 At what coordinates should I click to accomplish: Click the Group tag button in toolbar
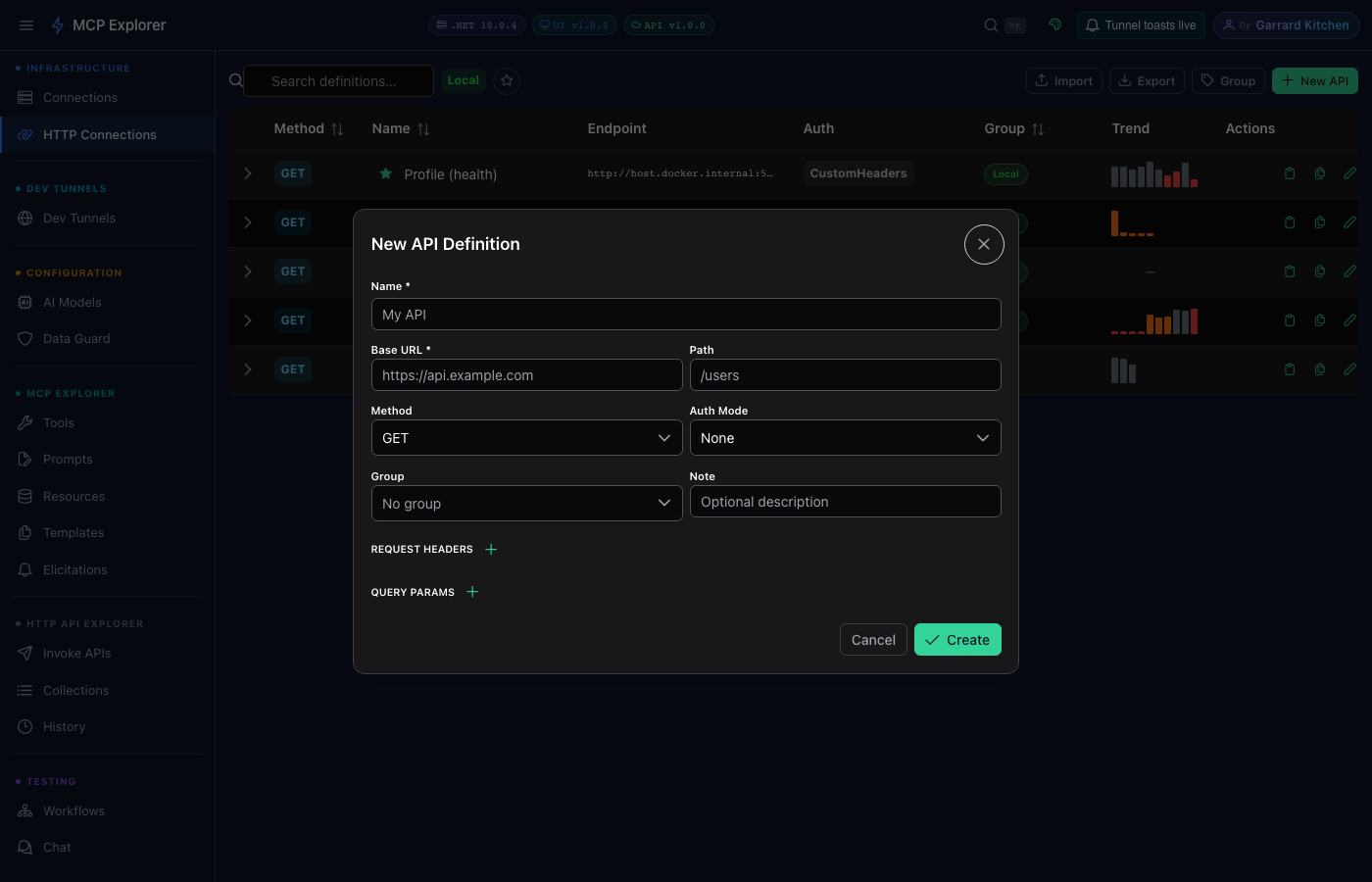coord(1228,81)
